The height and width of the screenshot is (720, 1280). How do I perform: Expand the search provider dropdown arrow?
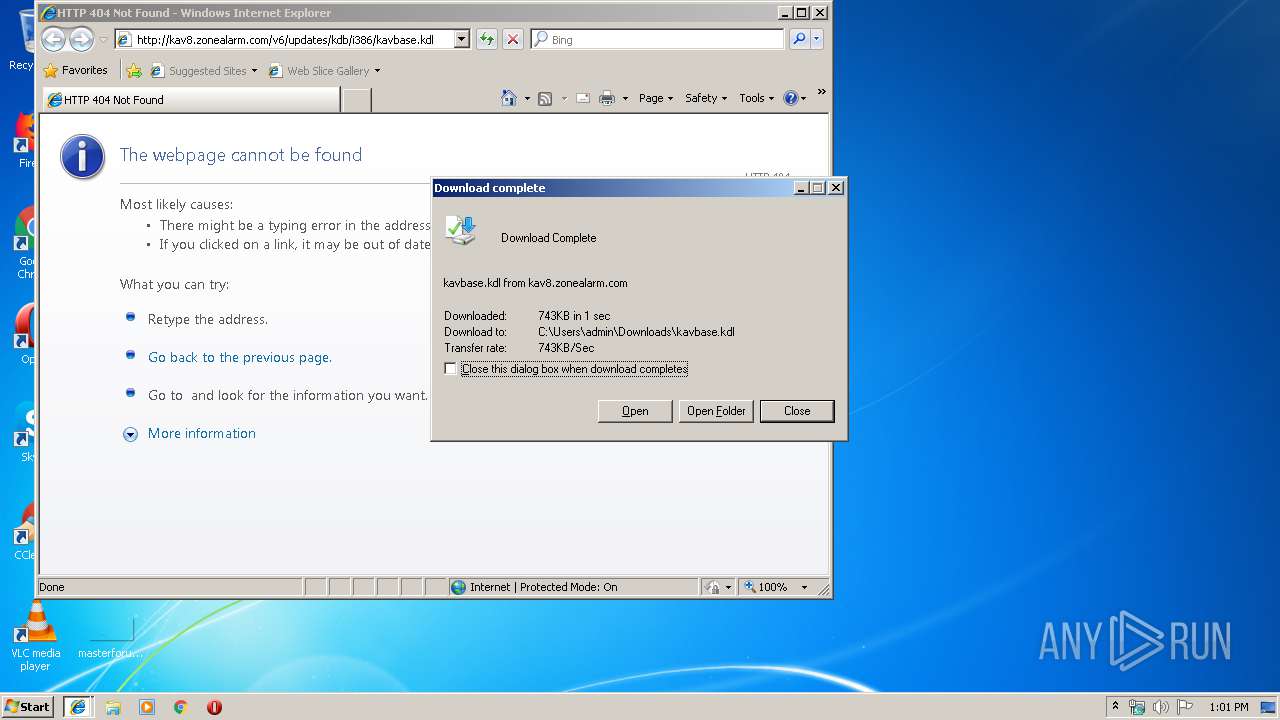(x=816, y=39)
